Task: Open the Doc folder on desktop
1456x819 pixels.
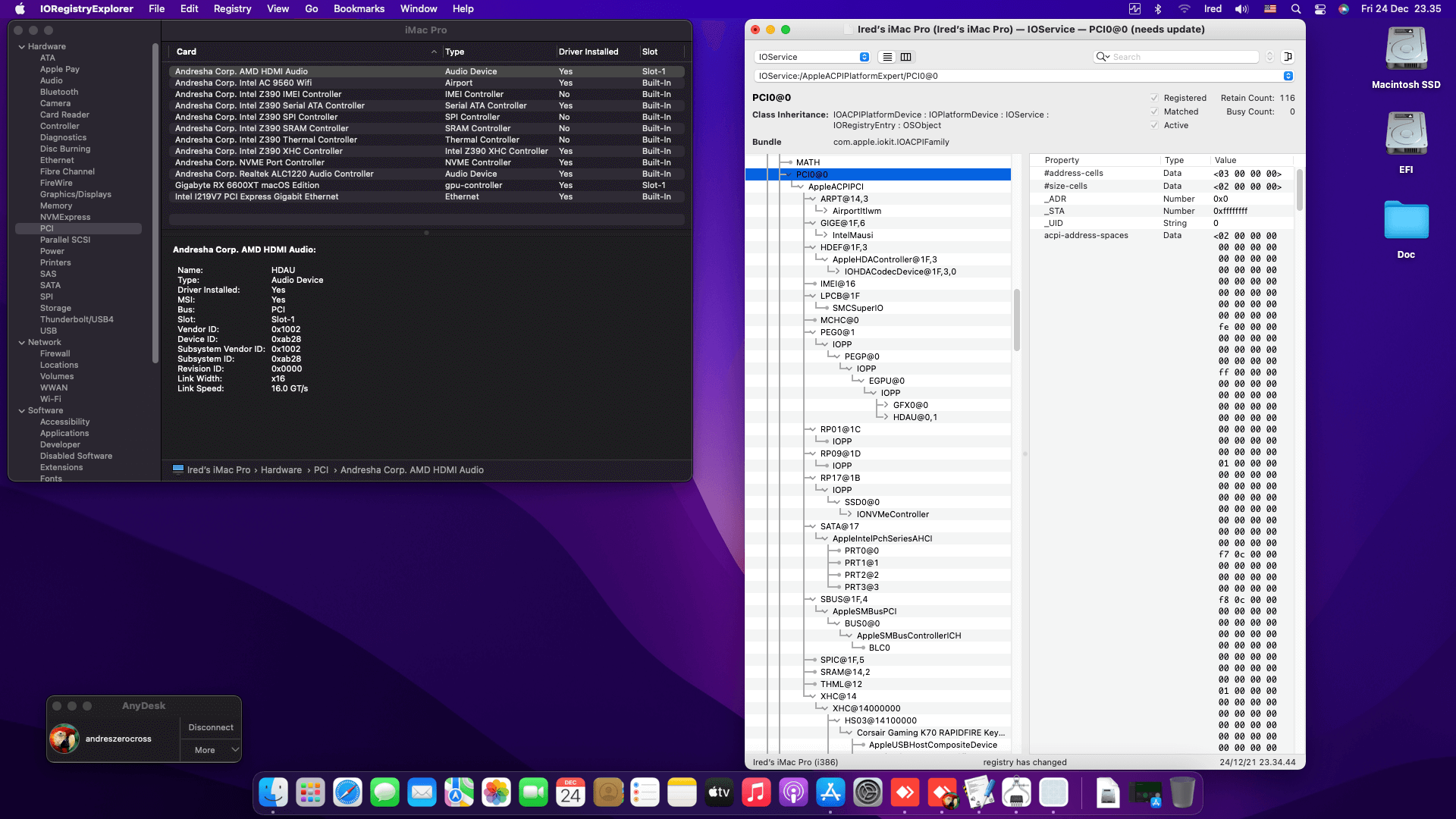Action: click(x=1406, y=229)
